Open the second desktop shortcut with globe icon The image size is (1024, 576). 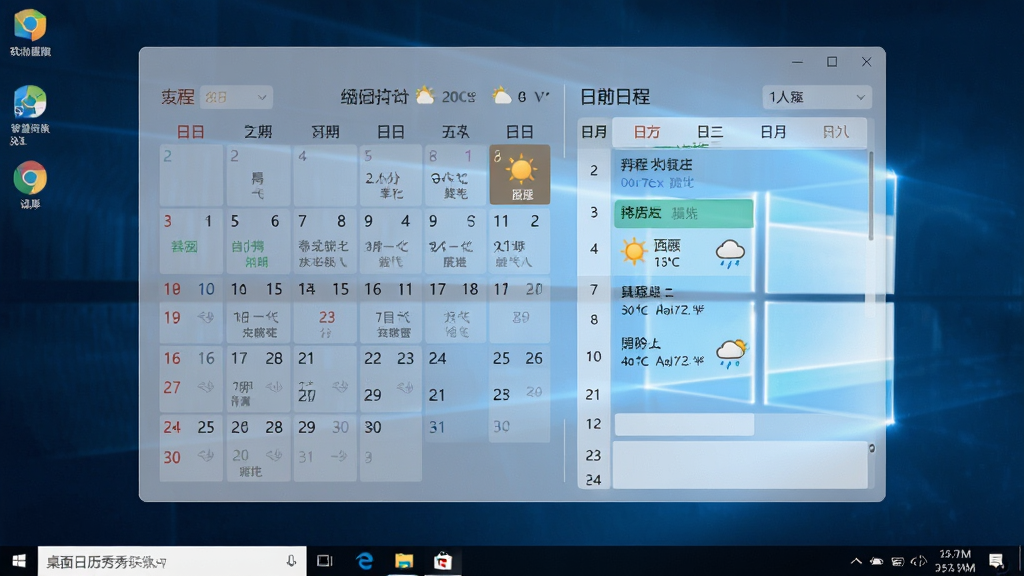tap(30, 115)
